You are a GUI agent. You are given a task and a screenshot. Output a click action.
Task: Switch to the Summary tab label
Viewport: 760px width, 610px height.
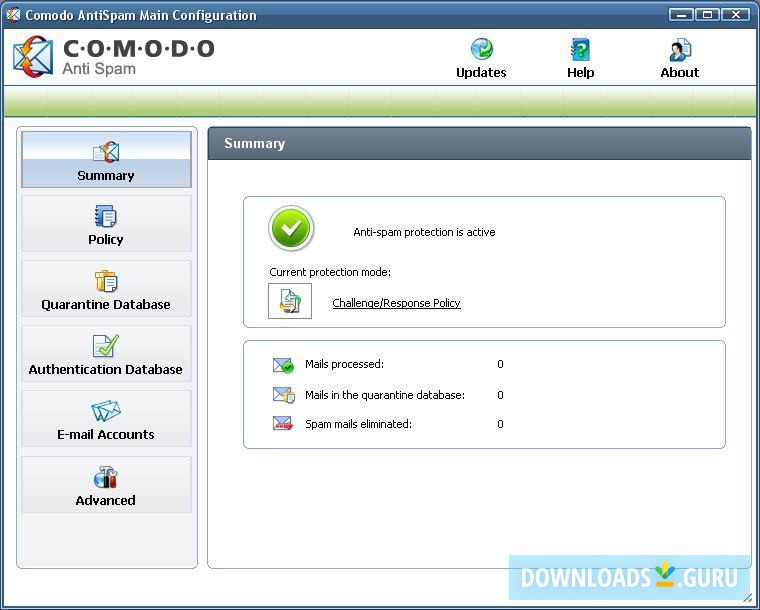pyautogui.click(x=106, y=175)
